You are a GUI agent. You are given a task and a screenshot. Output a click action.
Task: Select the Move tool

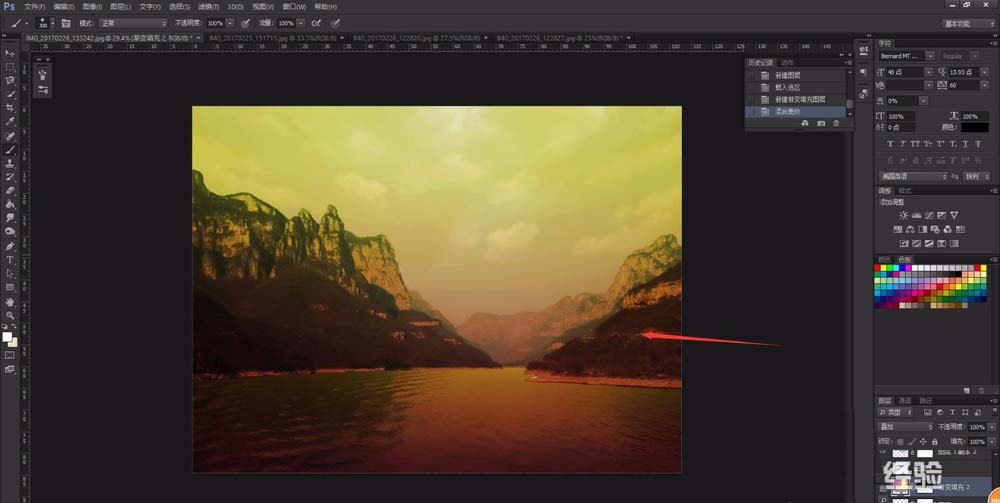point(10,53)
